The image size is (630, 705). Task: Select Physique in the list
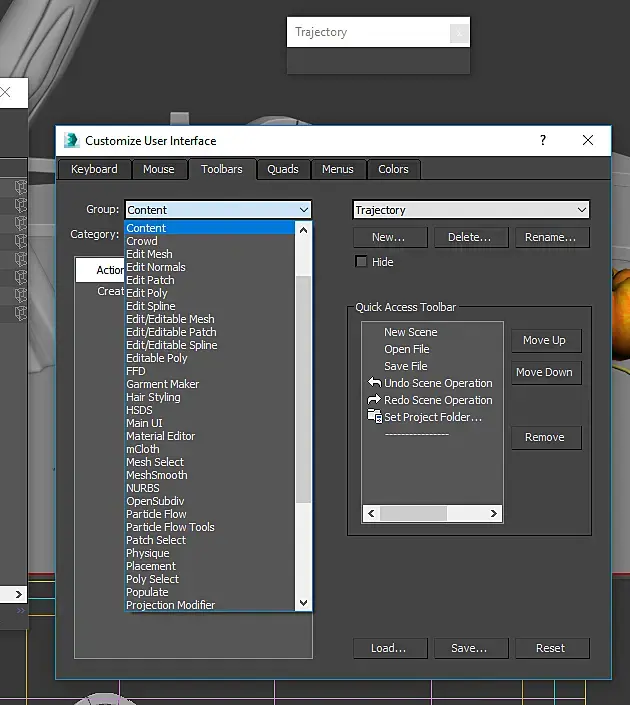pyautogui.click(x=210, y=553)
